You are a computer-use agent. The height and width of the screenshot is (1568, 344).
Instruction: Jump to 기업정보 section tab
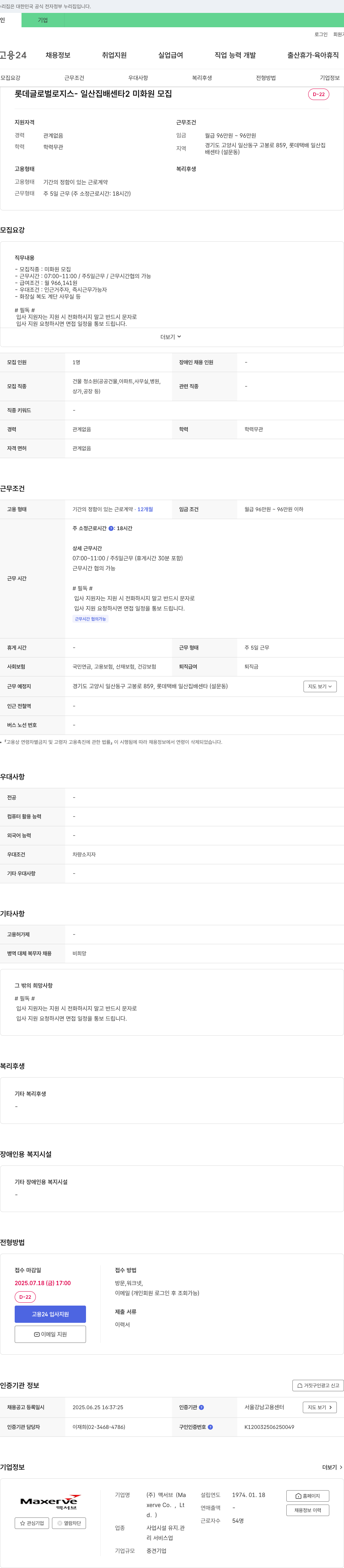point(330,78)
